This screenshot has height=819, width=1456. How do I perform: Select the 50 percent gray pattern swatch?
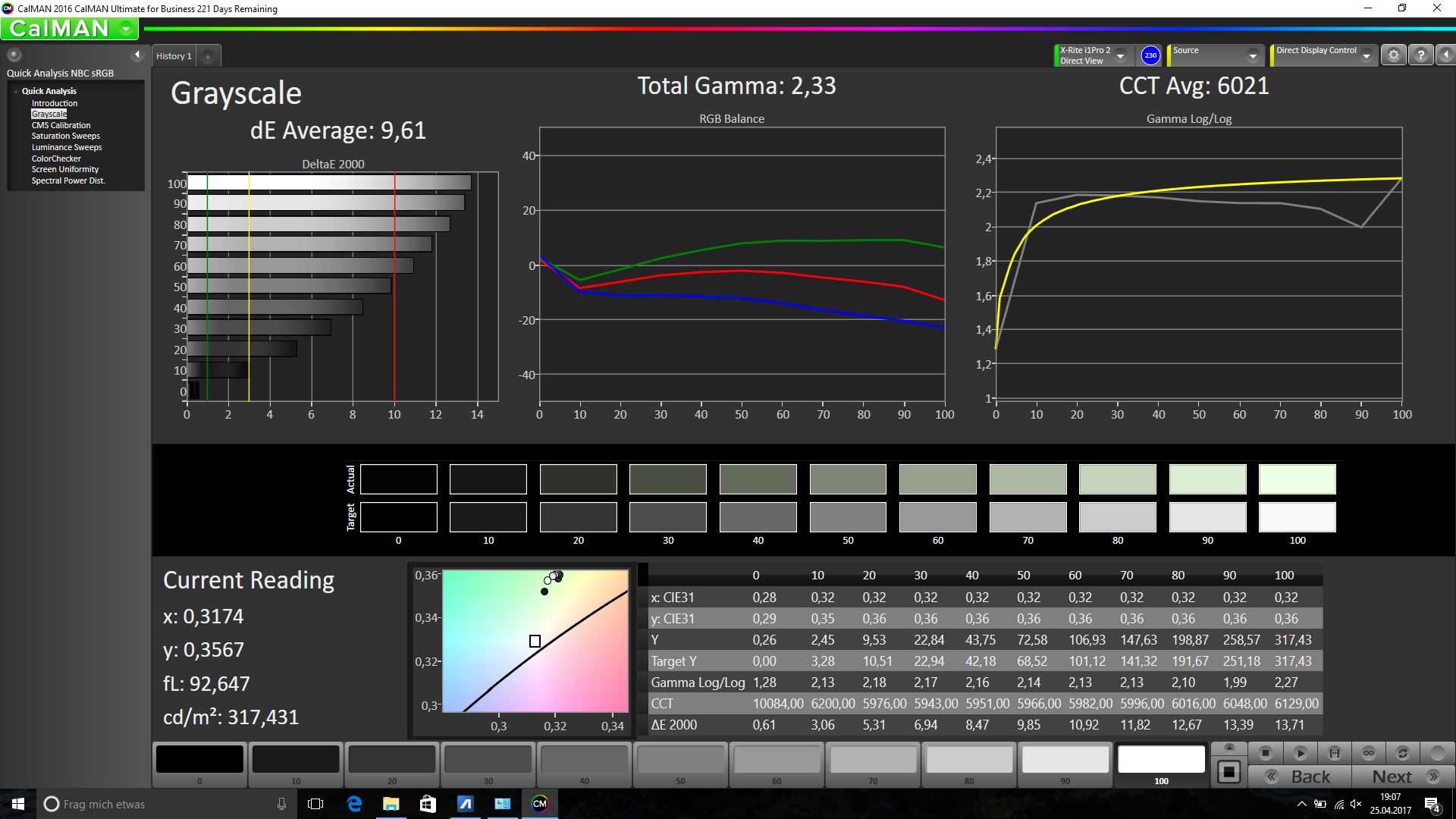coord(680,761)
